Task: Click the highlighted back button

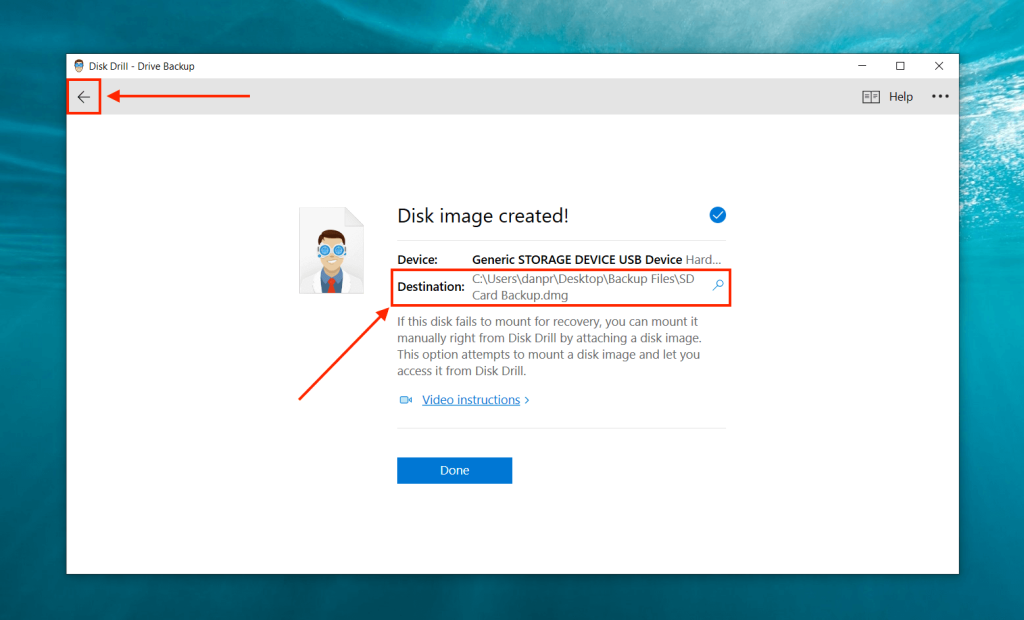Action: pyautogui.click(x=84, y=96)
